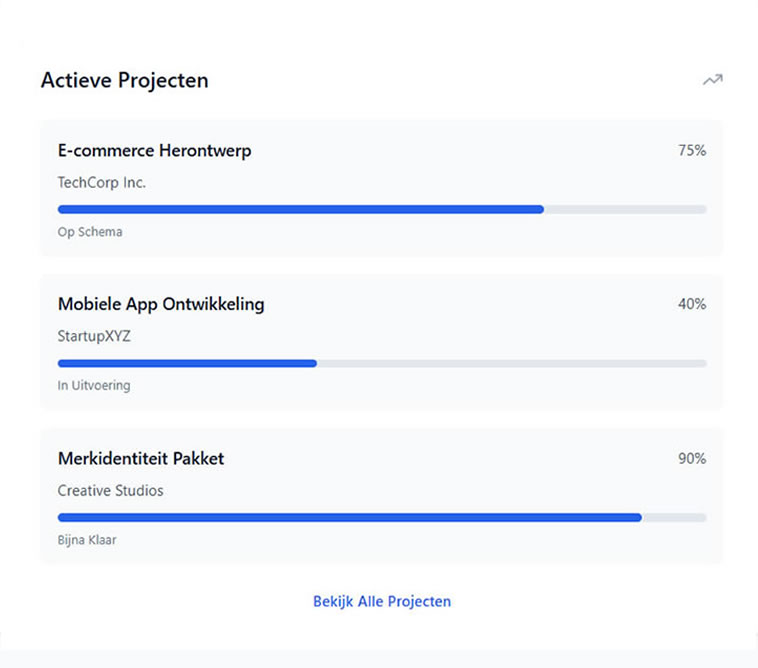Click the Actieve Projecten heading

[125, 81]
